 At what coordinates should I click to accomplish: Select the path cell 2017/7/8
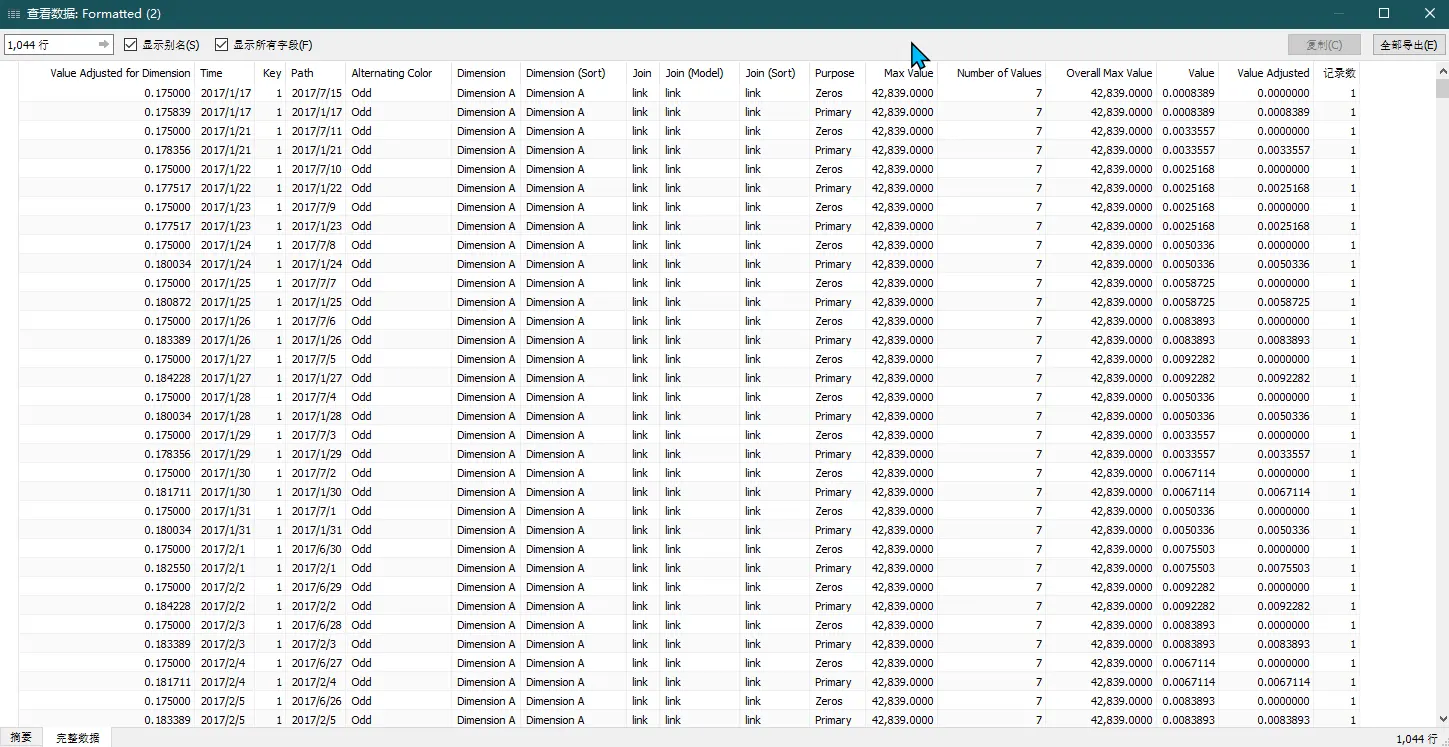[x=316, y=245]
